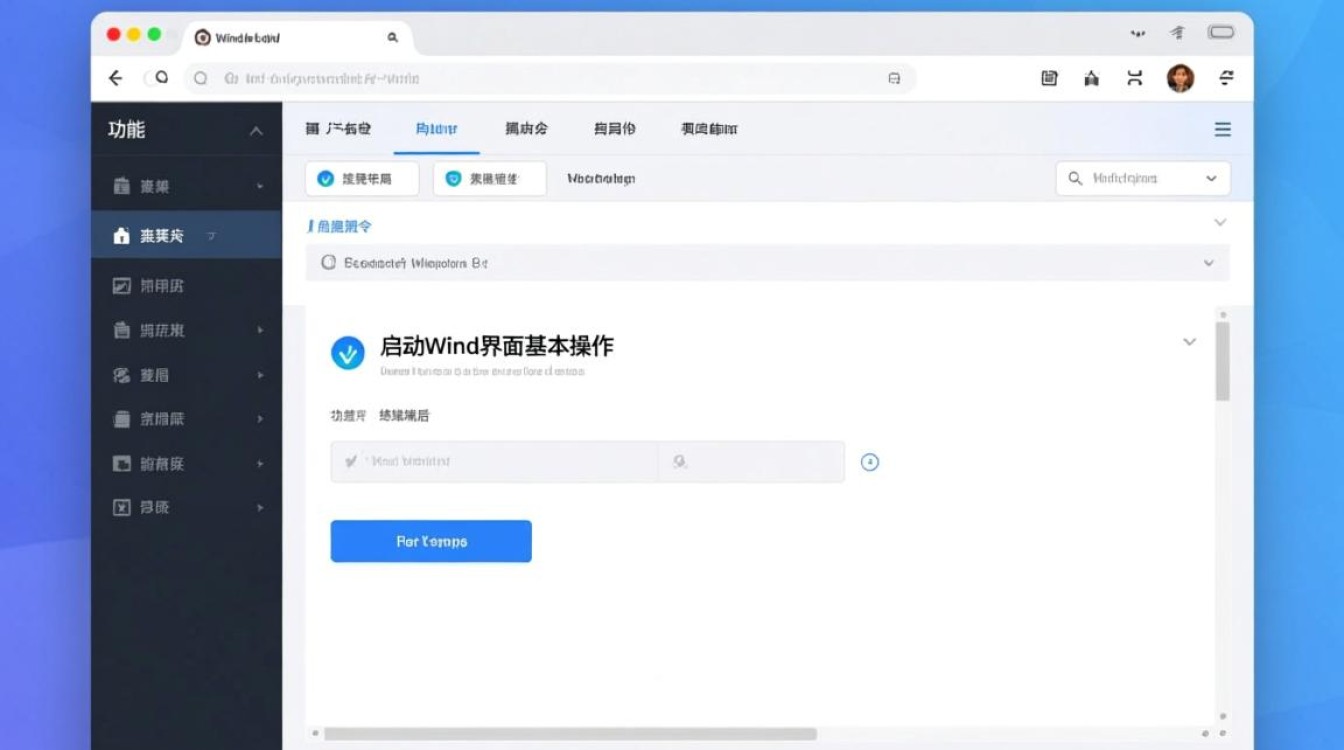Click the circled info icon beside the input field
This screenshot has height=750, width=1344.
(x=869, y=461)
